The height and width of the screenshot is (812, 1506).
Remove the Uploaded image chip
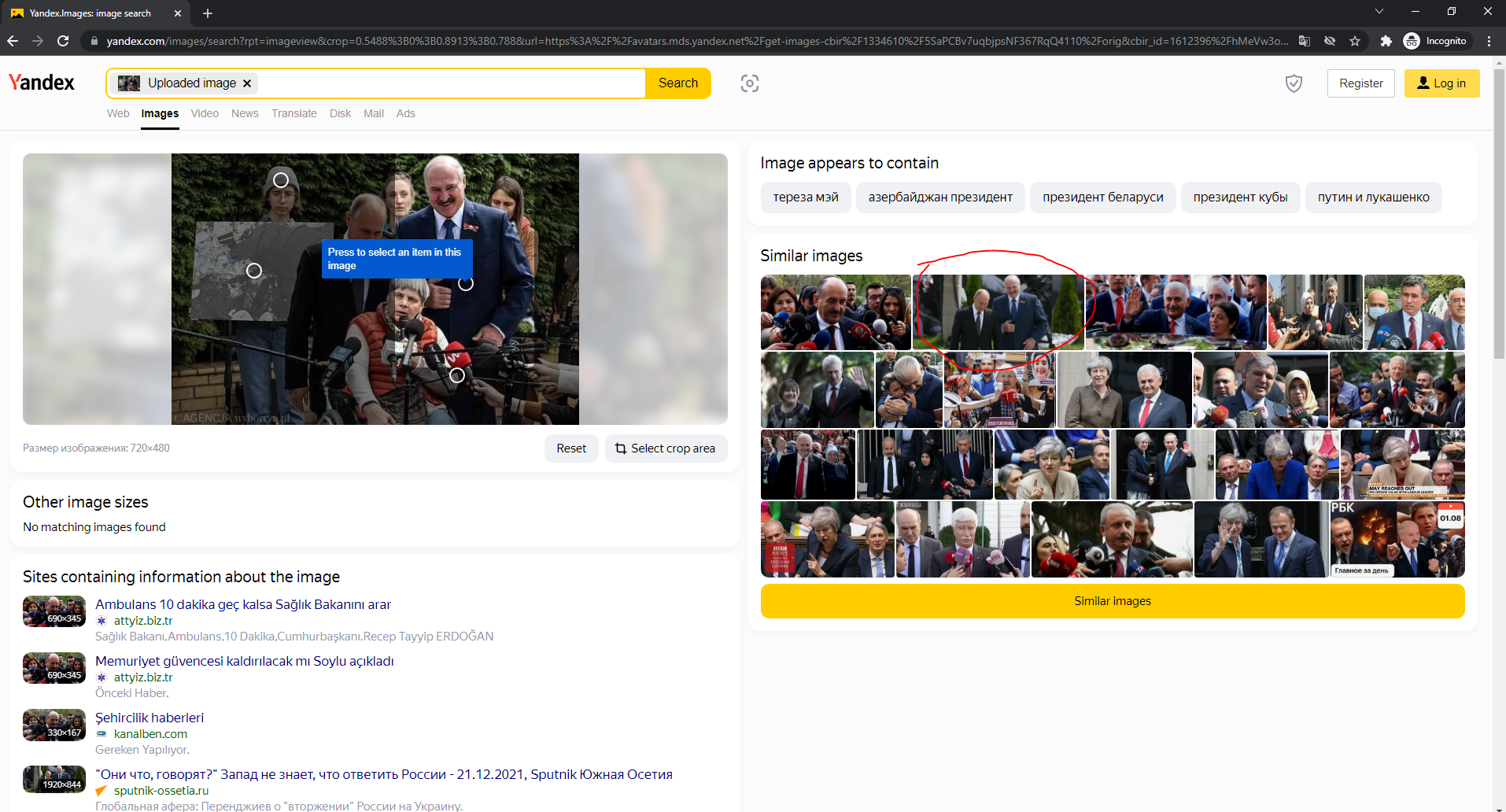[247, 83]
